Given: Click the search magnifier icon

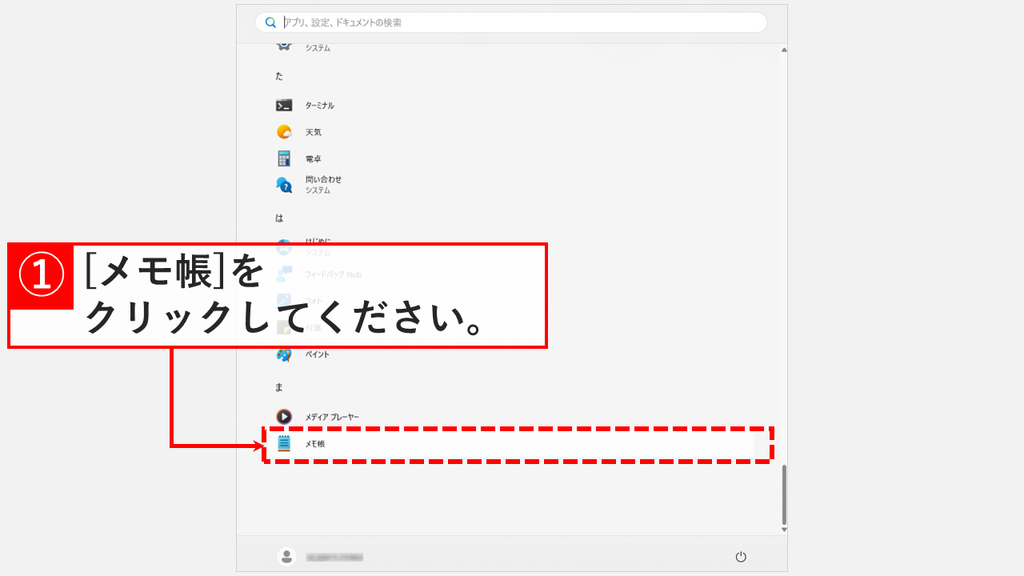Looking at the screenshot, I should (x=270, y=22).
